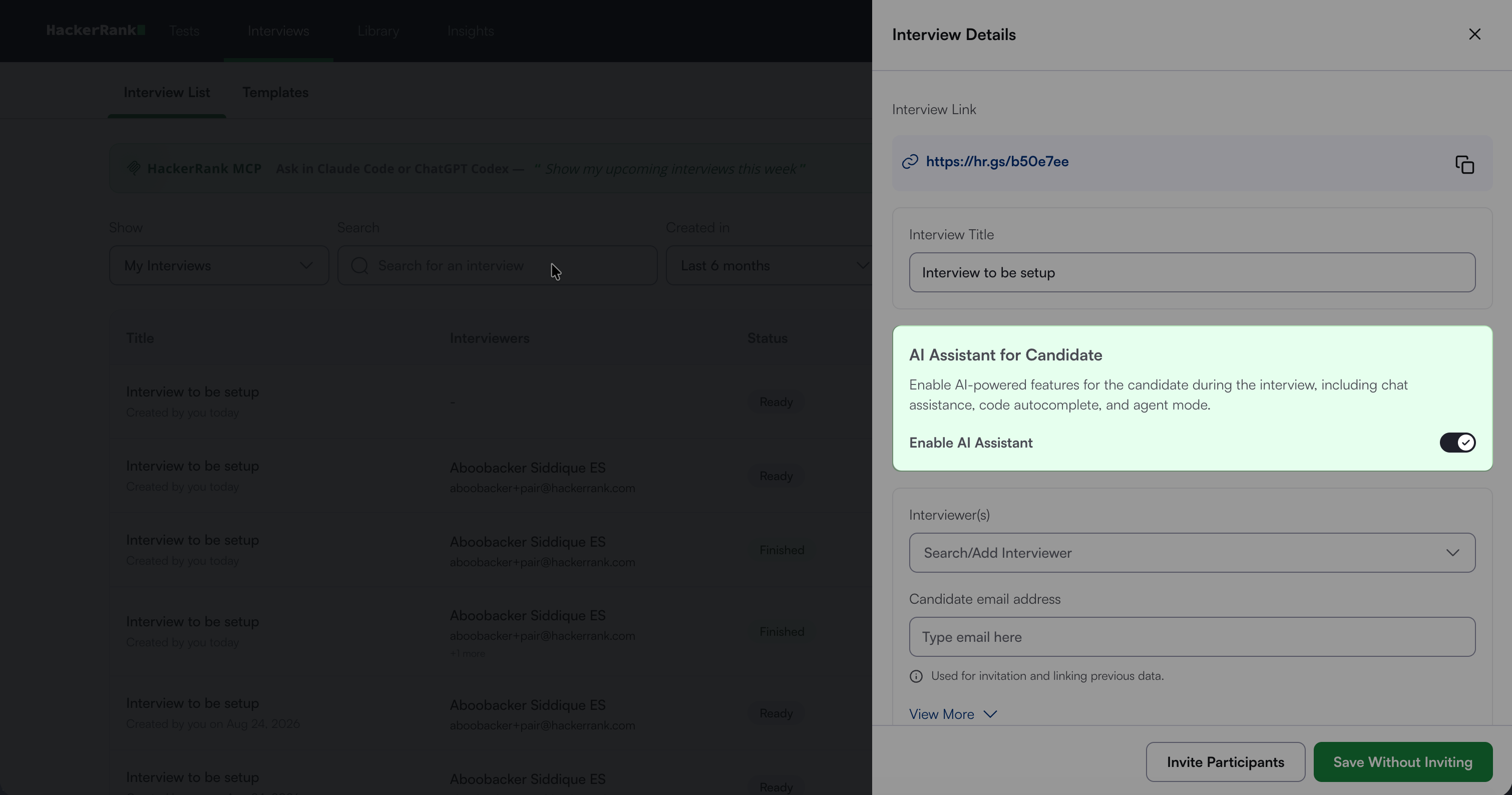Click the AI Assistant for Candidate heading
Viewport: 1512px width, 795px height.
point(1005,355)
